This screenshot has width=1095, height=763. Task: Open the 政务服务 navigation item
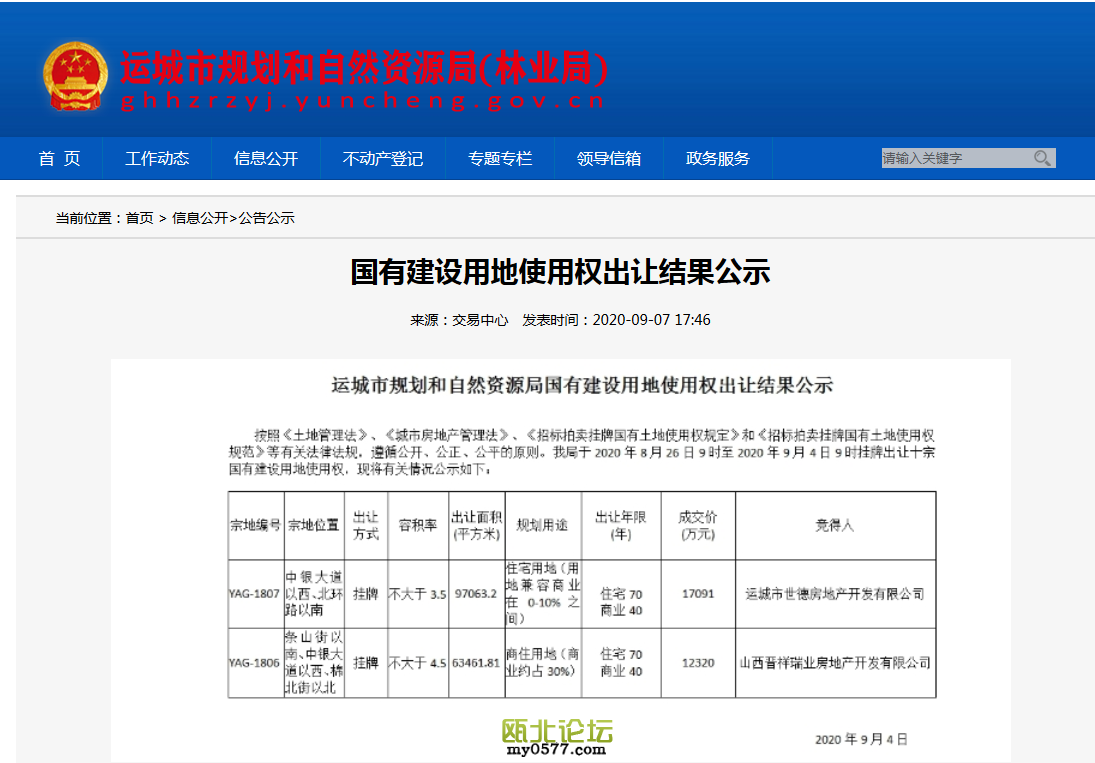pos(717,159)
